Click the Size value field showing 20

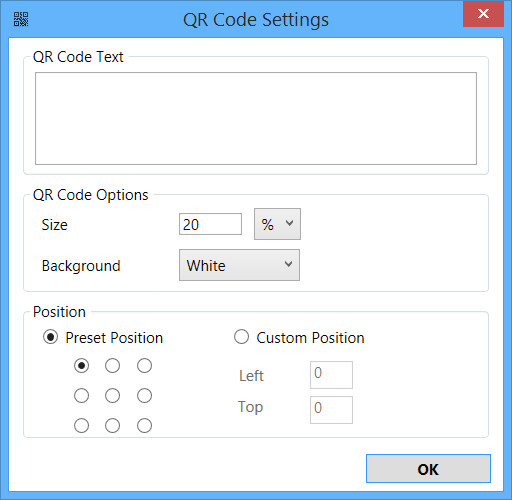pyautogui.click(x=210, y=224)
